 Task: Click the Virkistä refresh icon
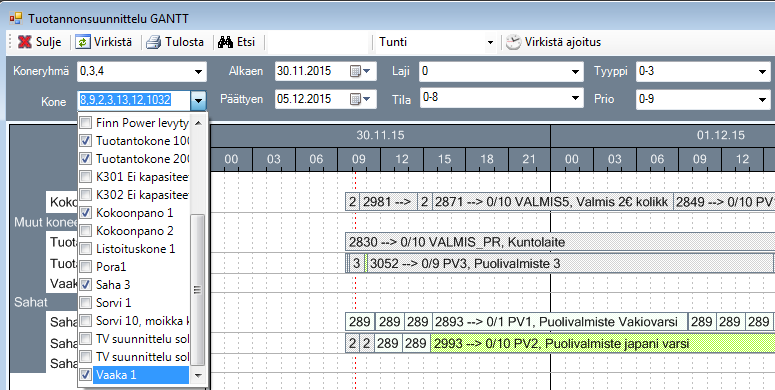coord(83,42)
